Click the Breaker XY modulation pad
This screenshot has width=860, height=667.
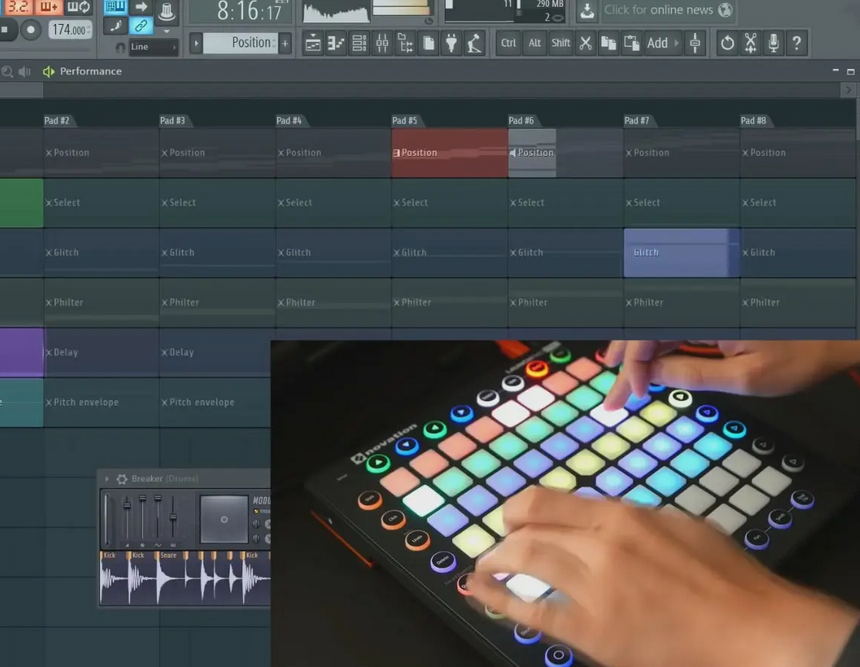pos(224,519)
